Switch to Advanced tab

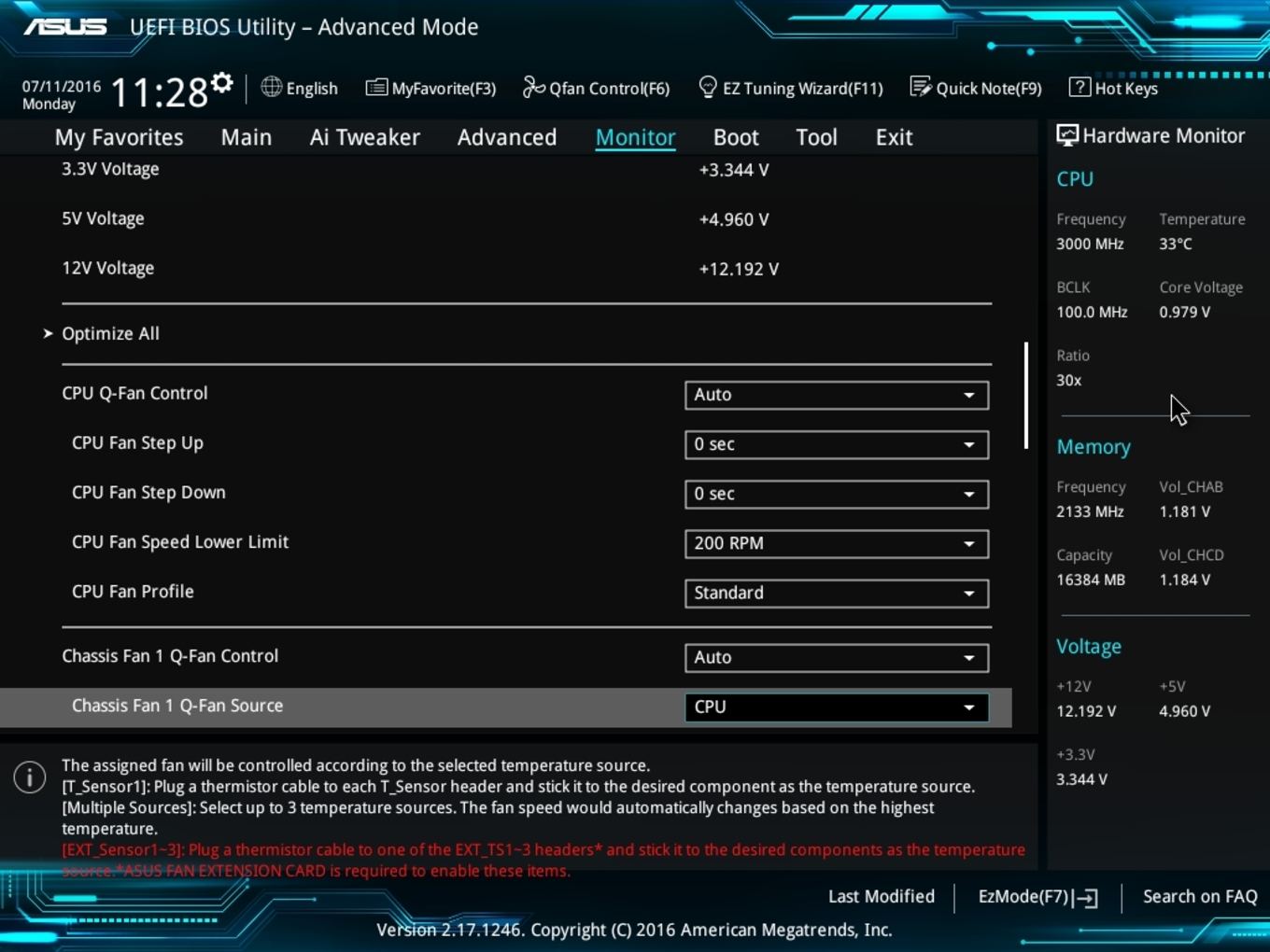pyautogui.click(x=507, y=137)
